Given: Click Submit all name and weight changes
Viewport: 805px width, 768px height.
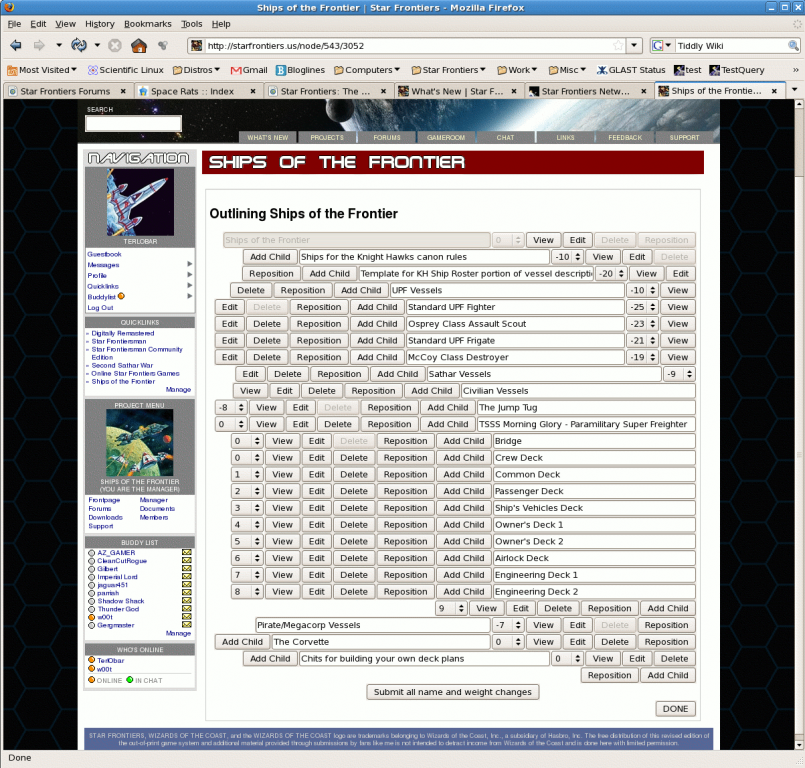Looking at the screenshot, I should tap(453, 692).
